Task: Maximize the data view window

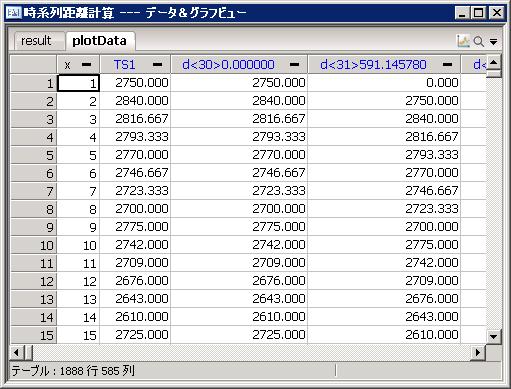Action: [x=478, y=13]
